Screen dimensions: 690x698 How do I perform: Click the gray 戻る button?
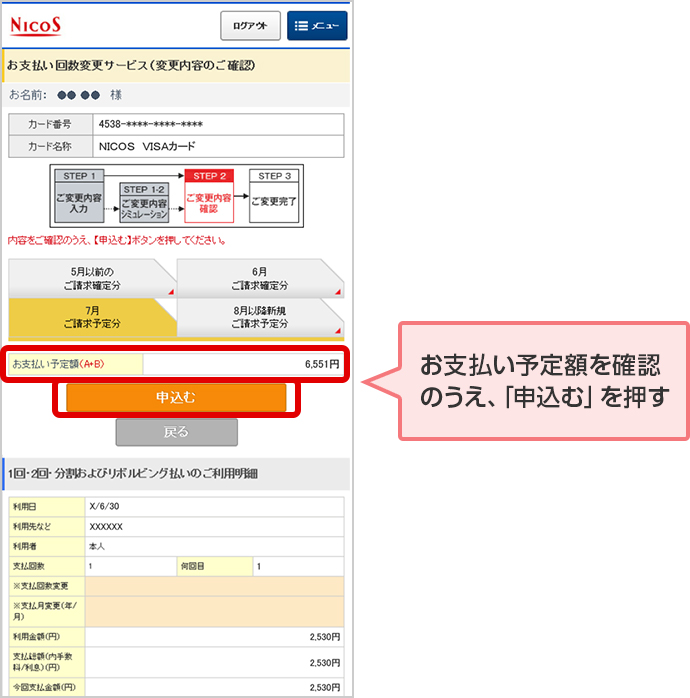pyautogui.click(x=176, y=432)
